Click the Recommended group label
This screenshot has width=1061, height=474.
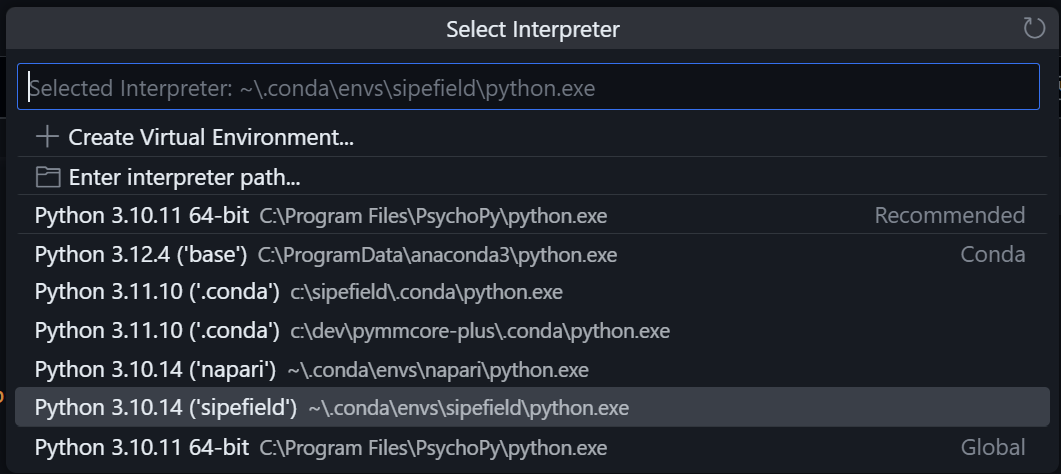coord(949,216)
